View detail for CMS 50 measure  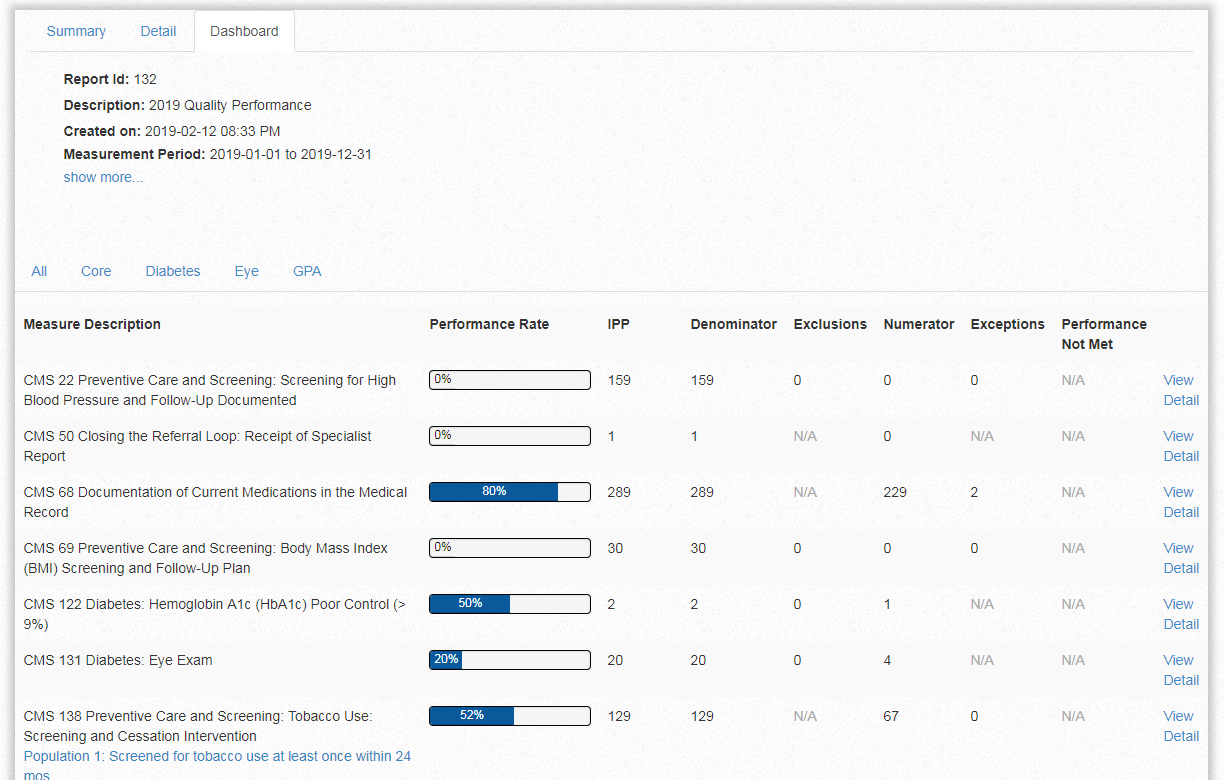click(x=1180, y=446)
